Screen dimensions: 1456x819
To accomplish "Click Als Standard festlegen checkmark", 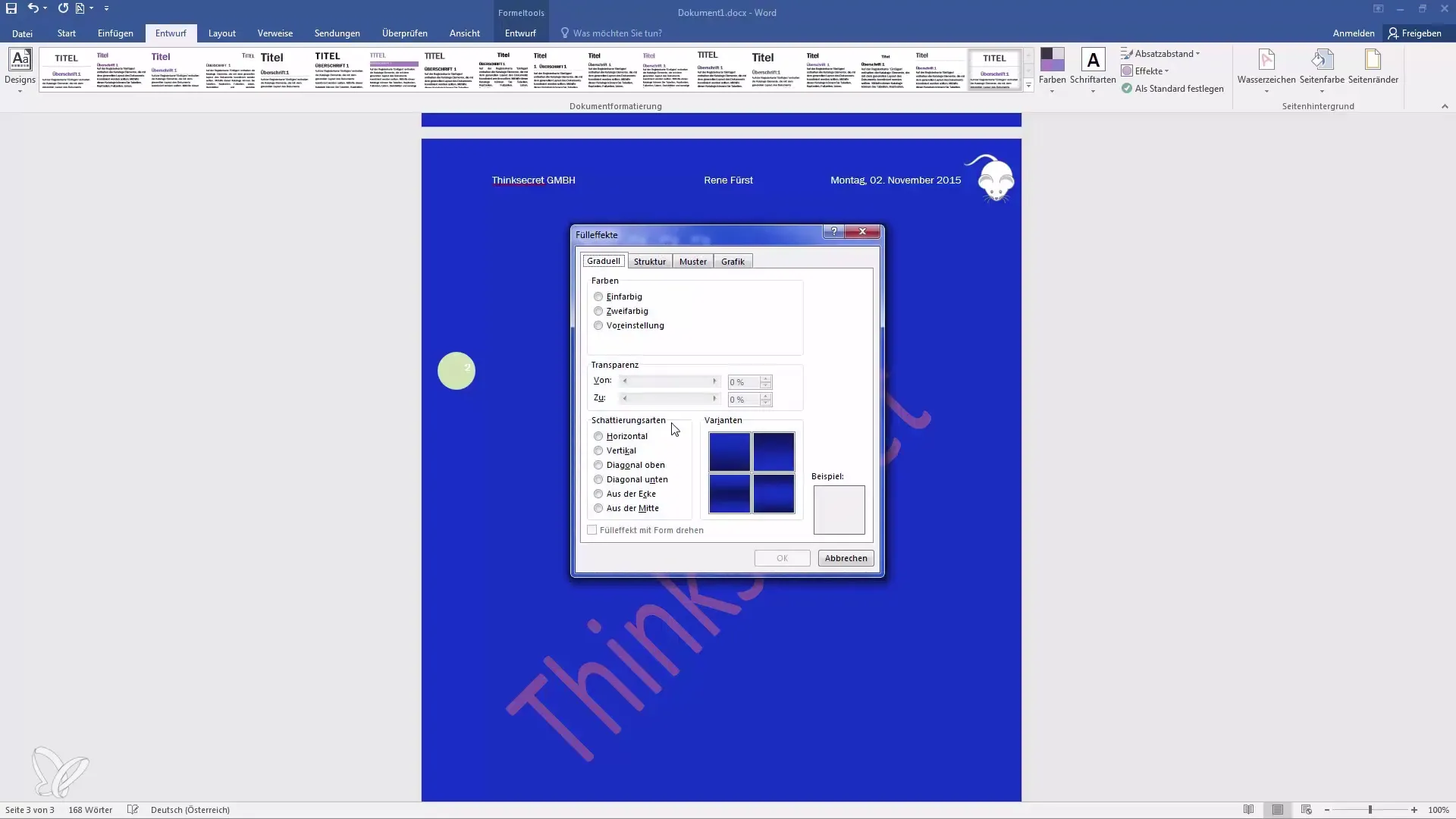I will point(1127,89).
